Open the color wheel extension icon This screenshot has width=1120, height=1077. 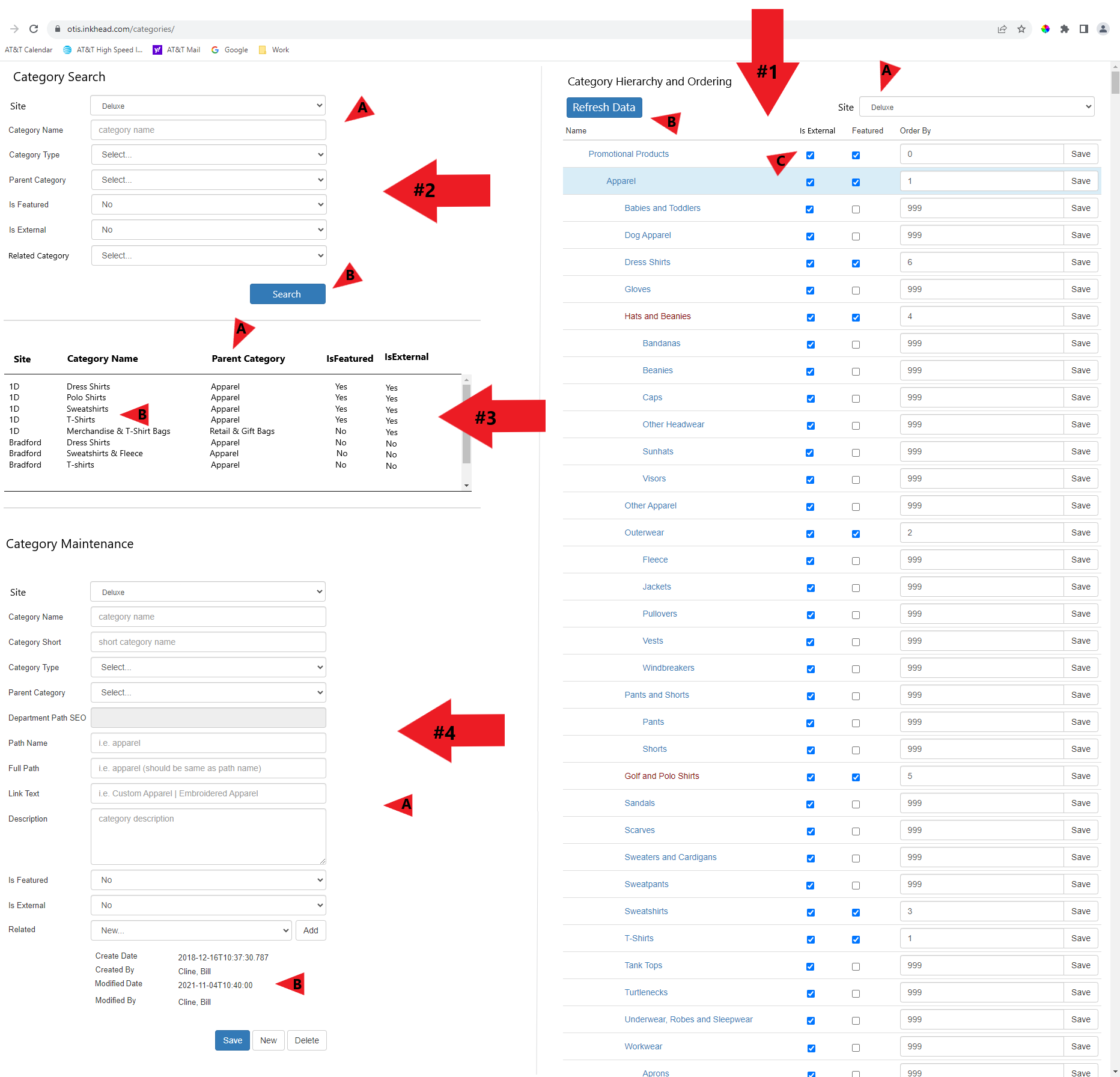coord(1045,29)
